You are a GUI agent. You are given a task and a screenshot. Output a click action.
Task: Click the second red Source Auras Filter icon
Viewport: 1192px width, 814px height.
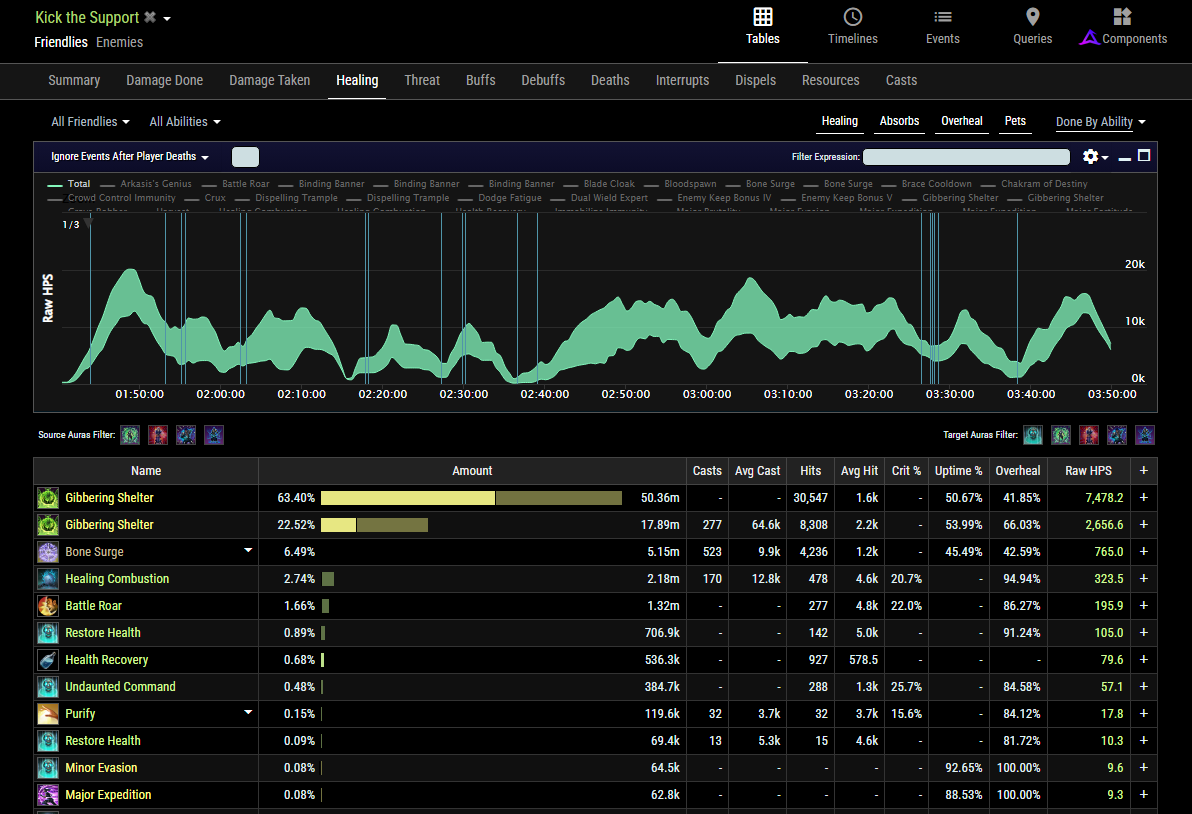pyautogui.click(x=158, y=435)
